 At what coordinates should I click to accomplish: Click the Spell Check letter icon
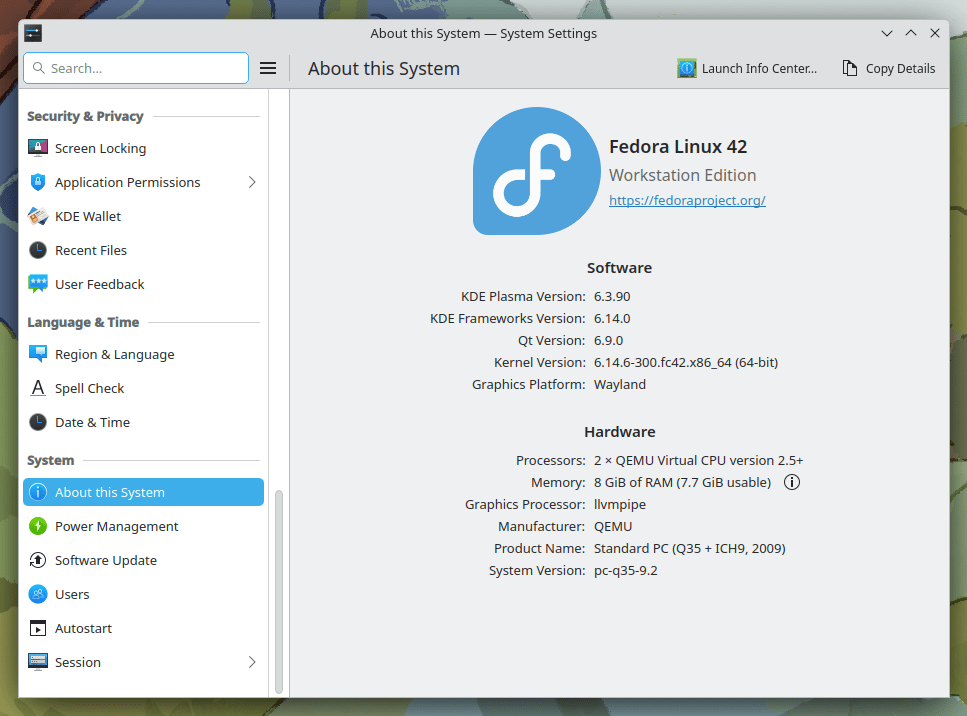[x=38, y=388]
